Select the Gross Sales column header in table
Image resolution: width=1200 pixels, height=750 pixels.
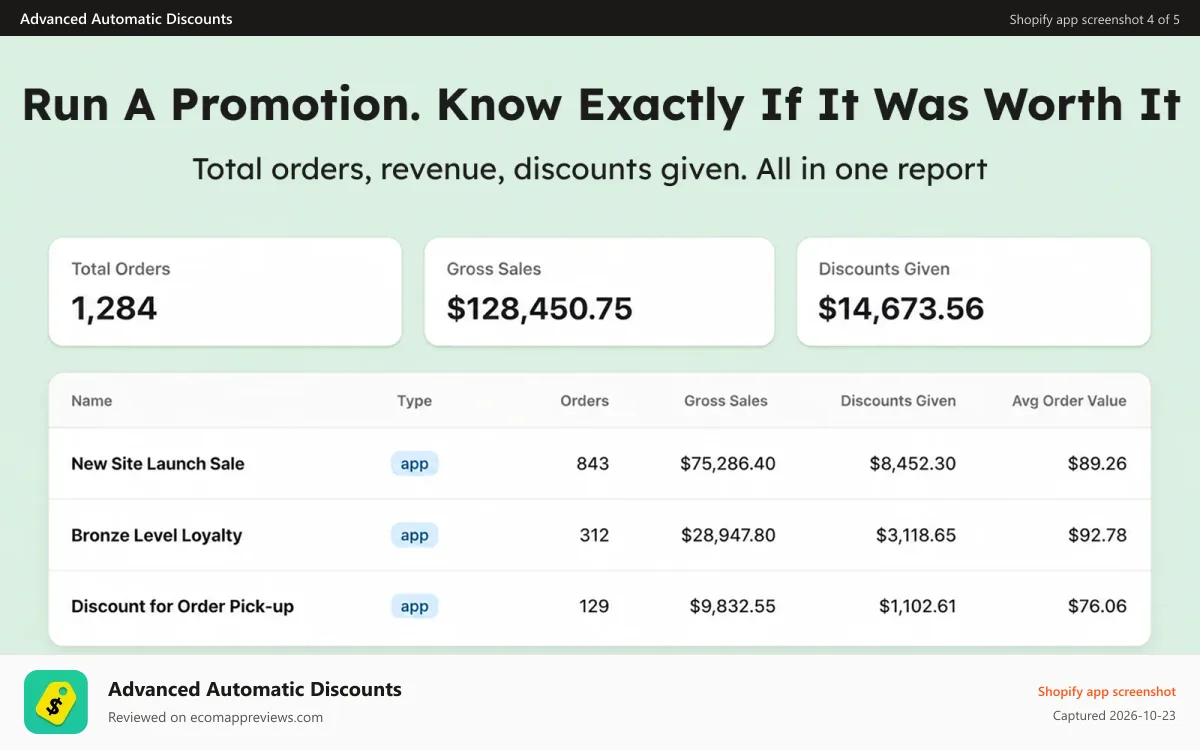pos(726,401)
